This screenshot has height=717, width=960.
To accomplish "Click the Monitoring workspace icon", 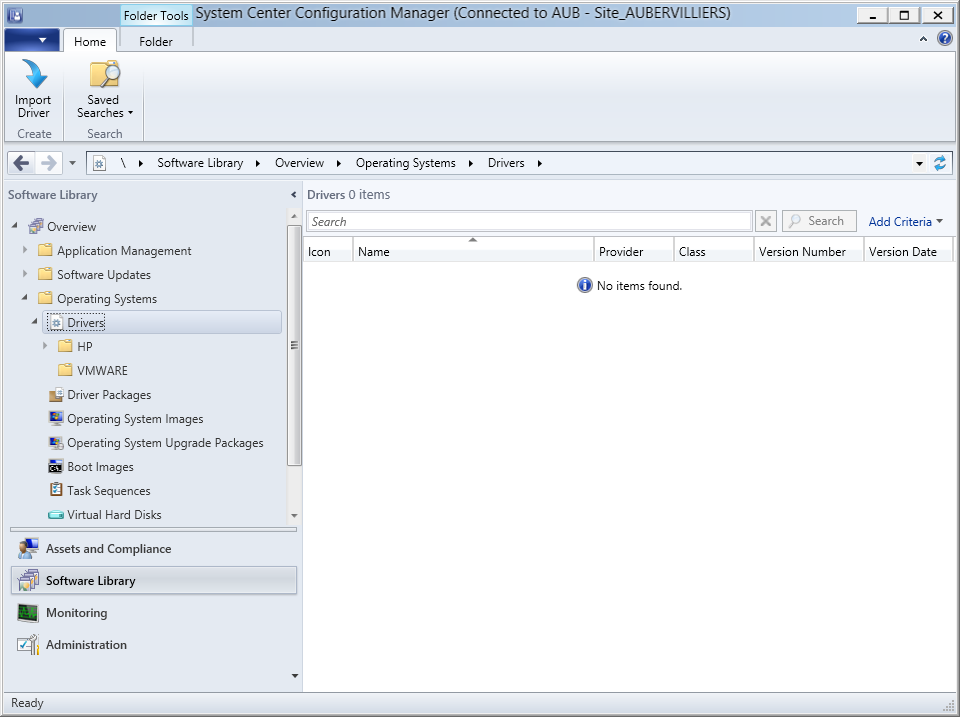I will 28,612.
